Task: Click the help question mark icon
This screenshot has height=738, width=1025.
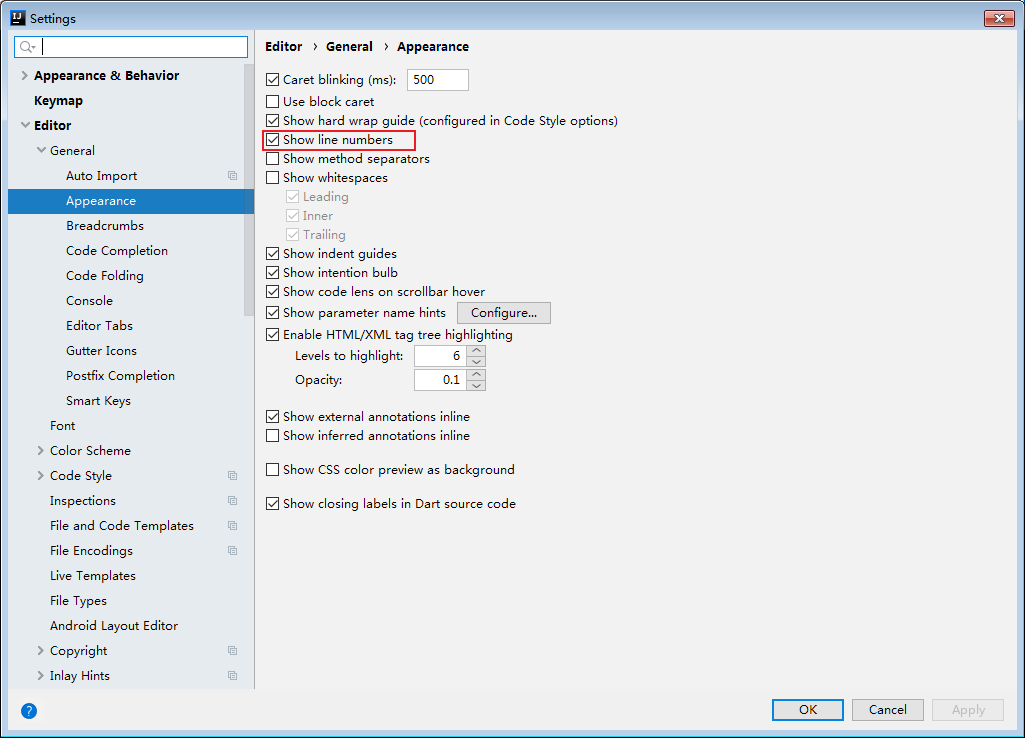Action: coord(29,711)
